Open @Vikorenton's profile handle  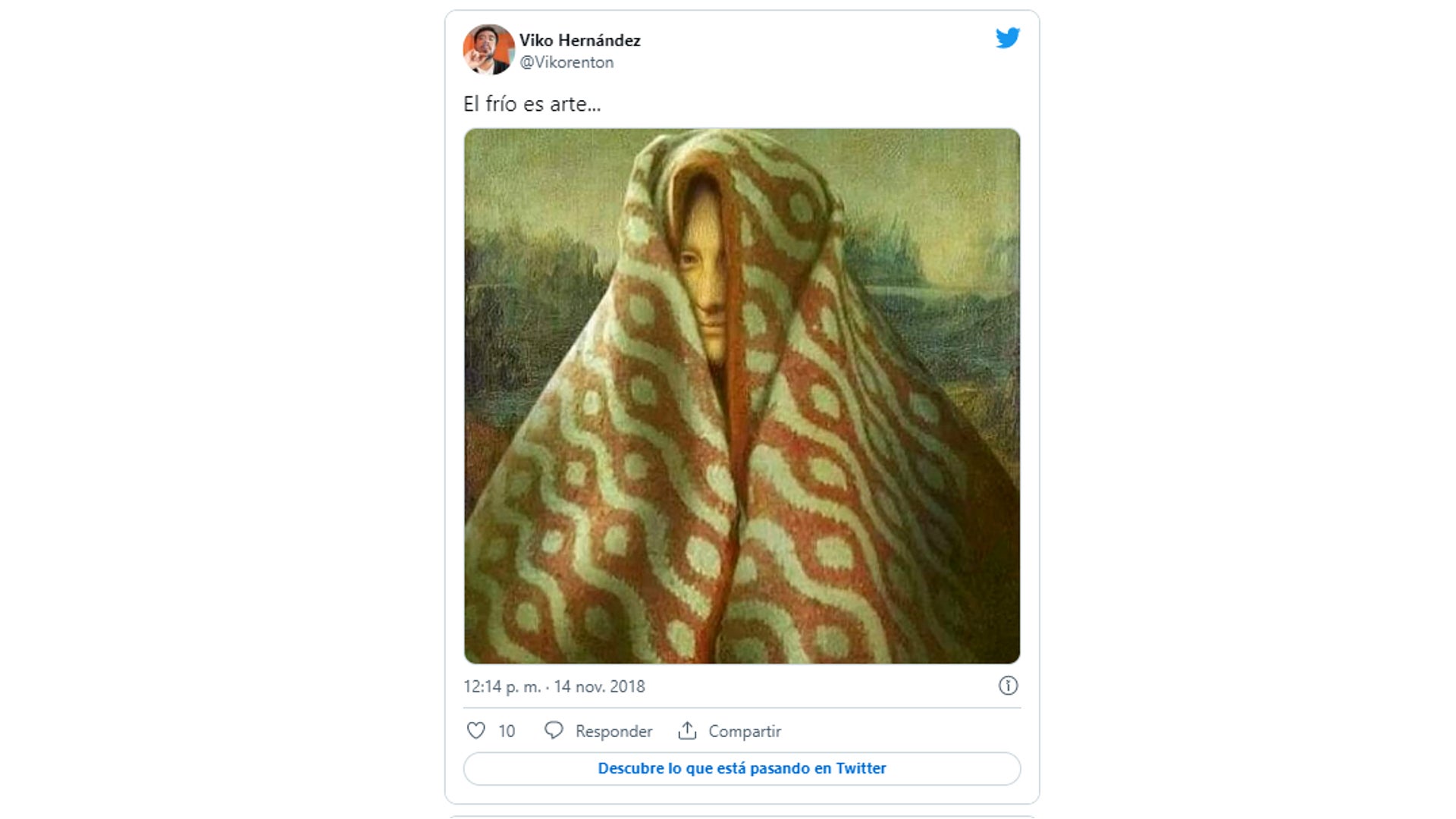click(566, 63)
